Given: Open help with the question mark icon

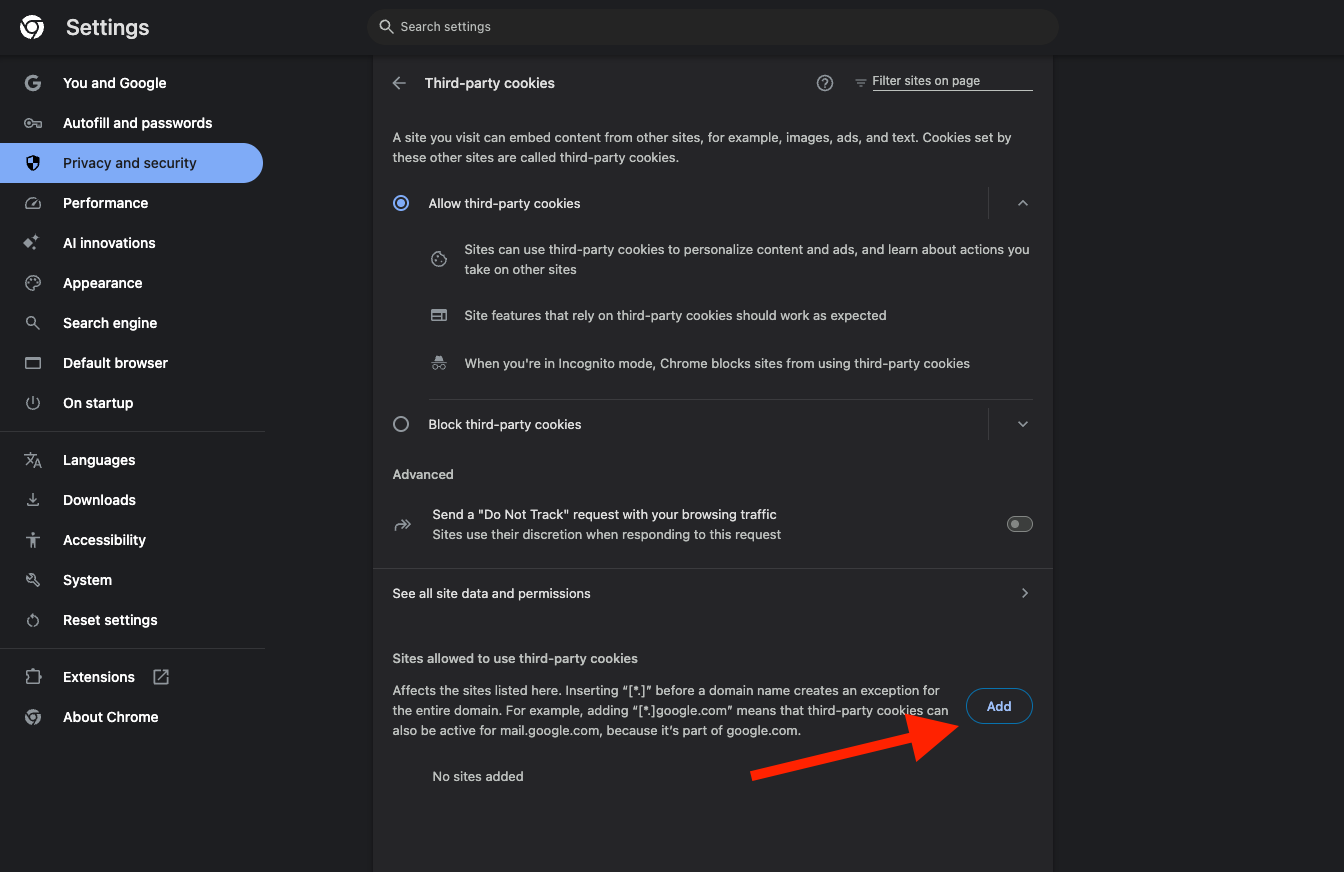Looking at the screenshot, I should (825, 83).
